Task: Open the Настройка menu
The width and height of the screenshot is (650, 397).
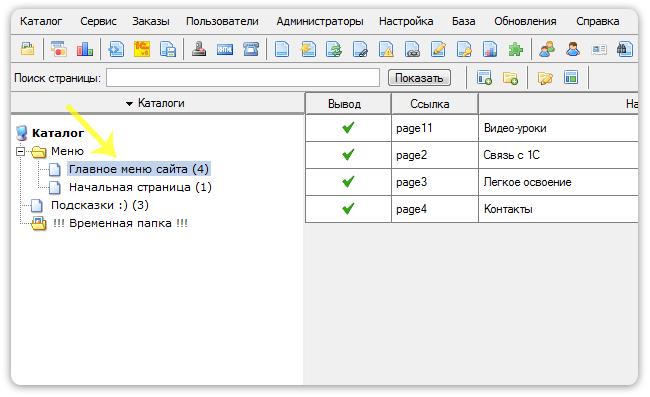Action: coord(406,21)
